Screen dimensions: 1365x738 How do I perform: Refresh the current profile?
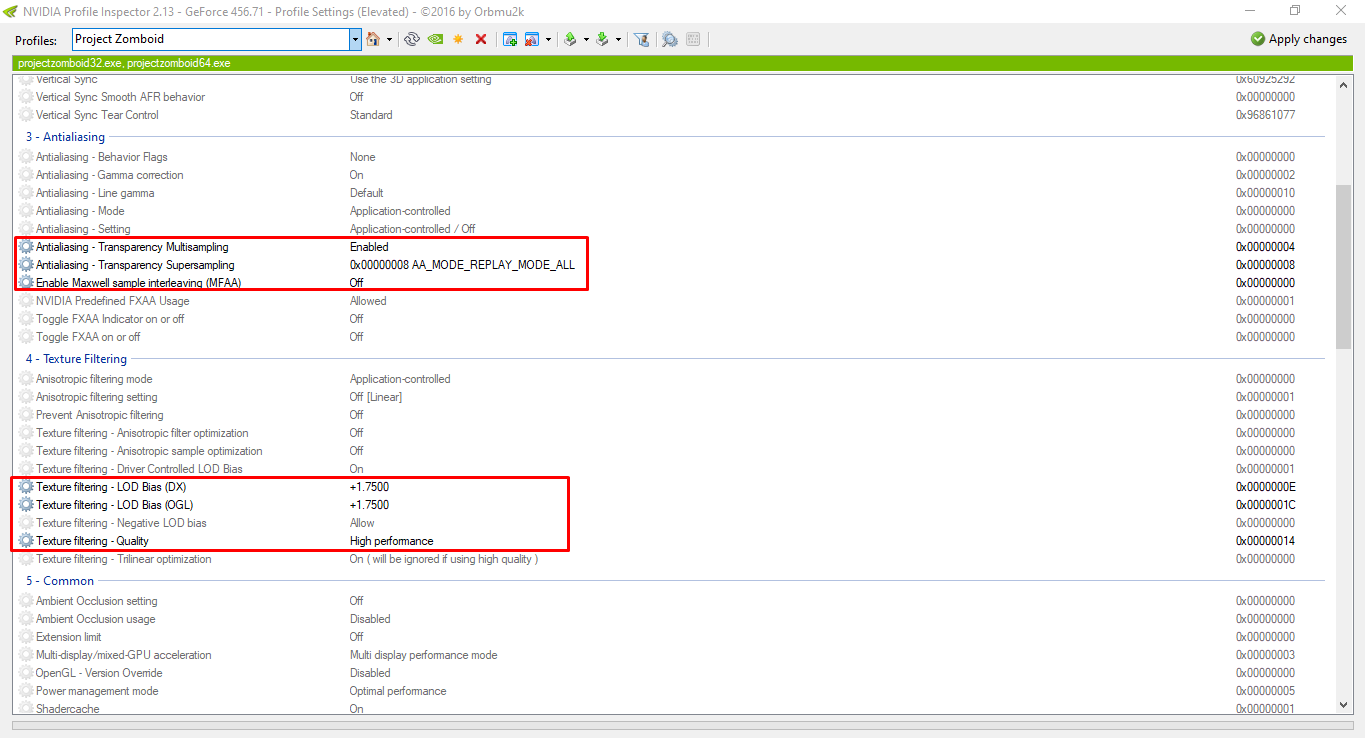(411, 39)
